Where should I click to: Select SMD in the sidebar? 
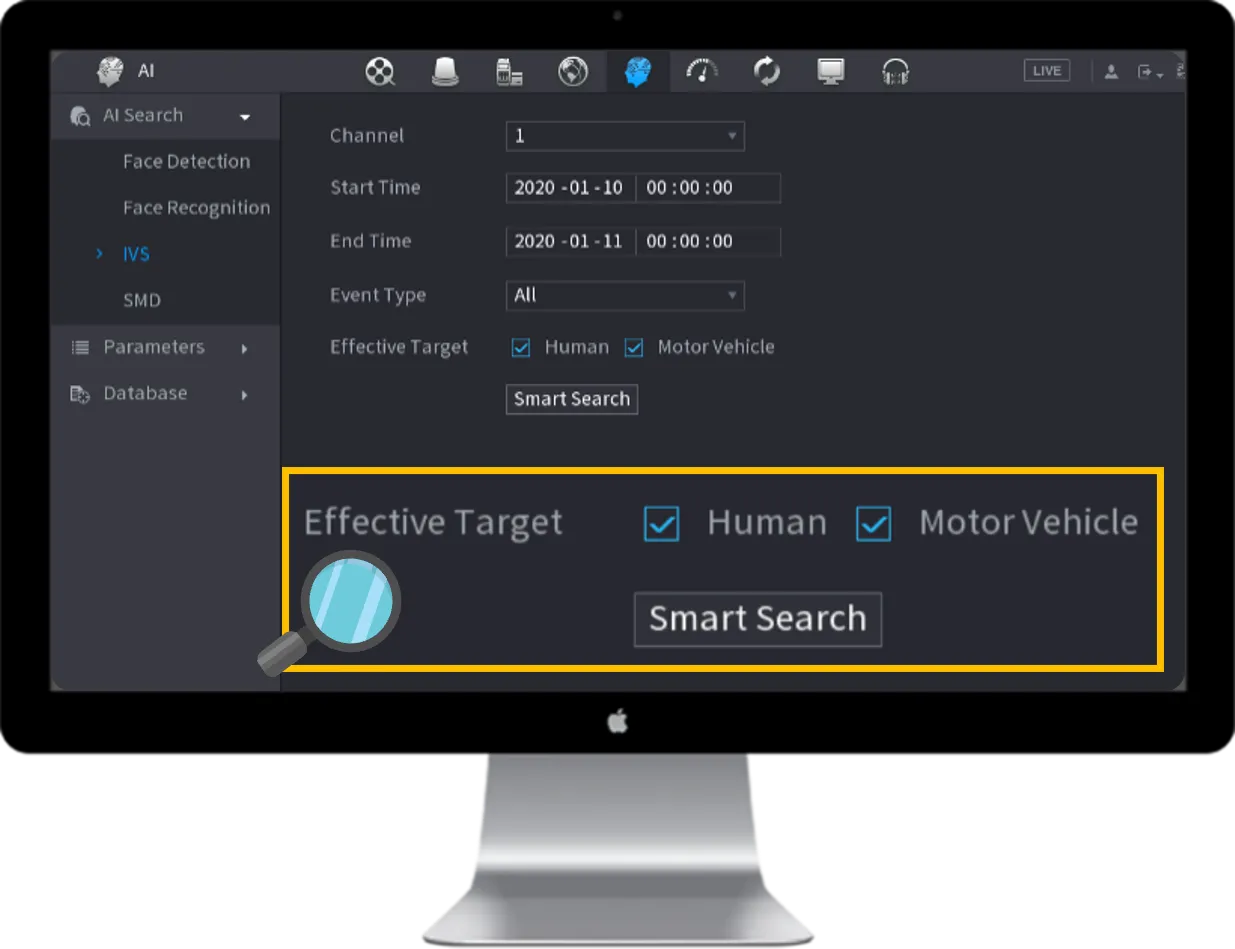point(141,300)
